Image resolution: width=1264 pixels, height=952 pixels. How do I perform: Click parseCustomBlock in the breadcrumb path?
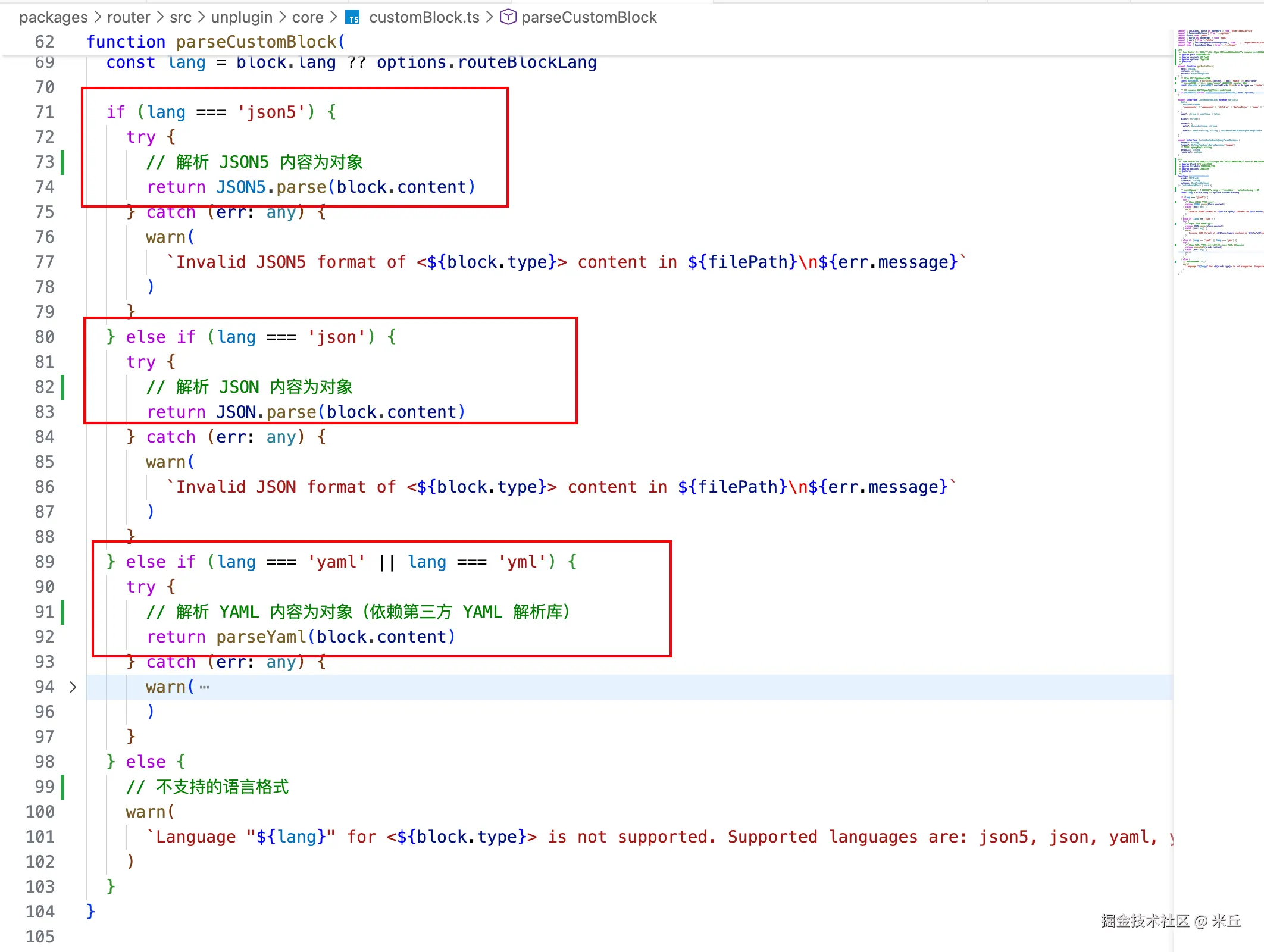pyautogui.click(x=589, y=17)
